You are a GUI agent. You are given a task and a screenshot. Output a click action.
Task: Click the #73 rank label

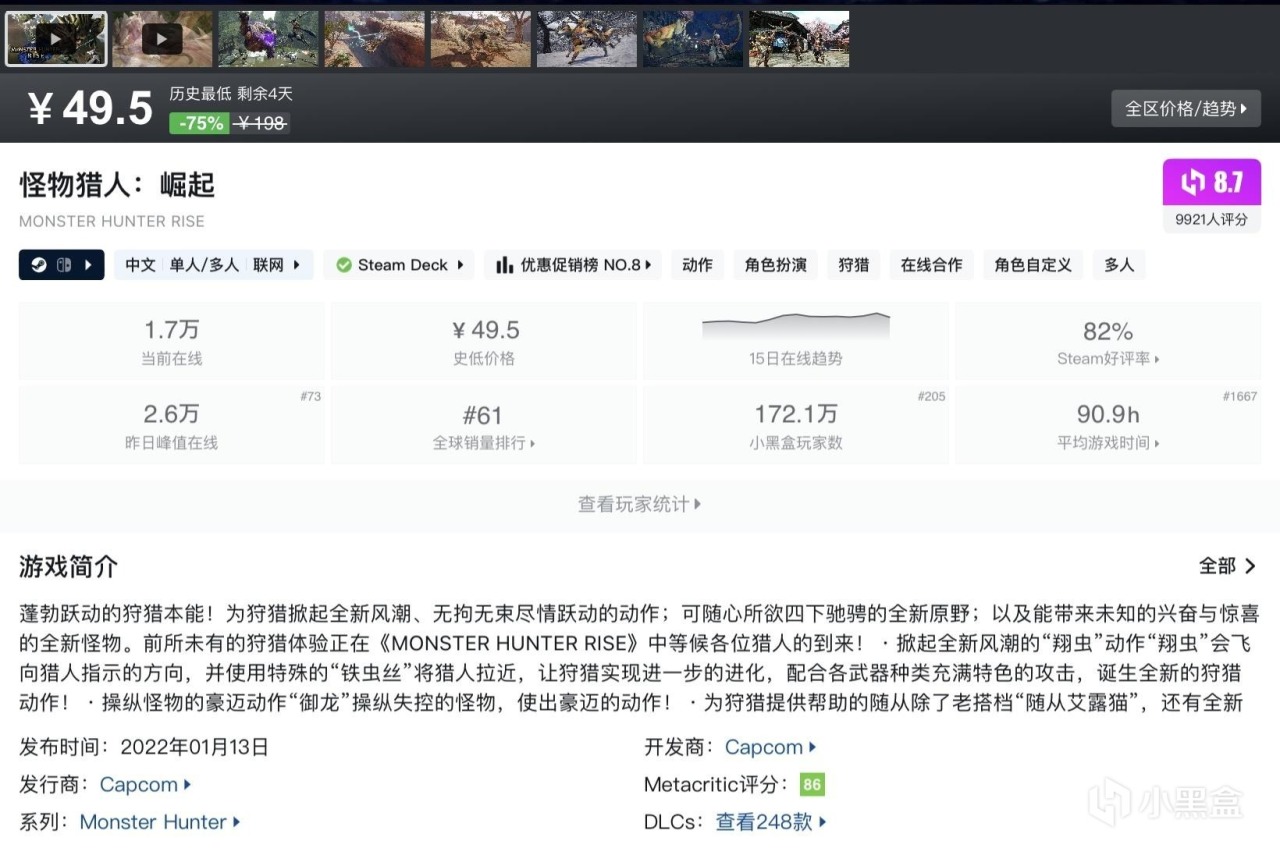(x=310, y=397)
